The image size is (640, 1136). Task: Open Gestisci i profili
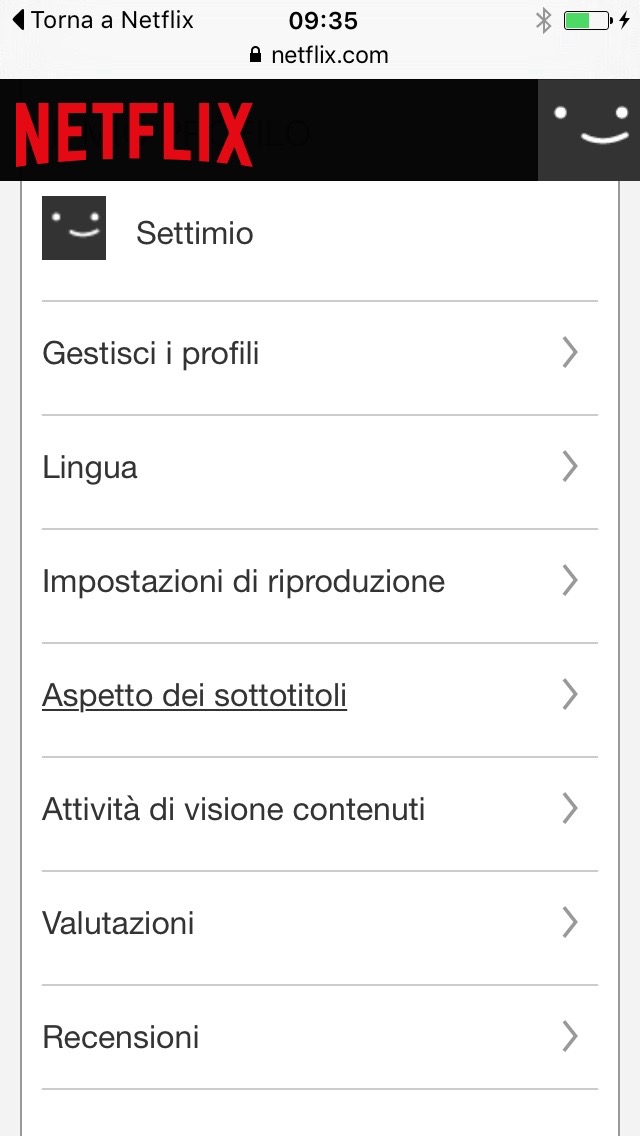(x=151, y=354)
